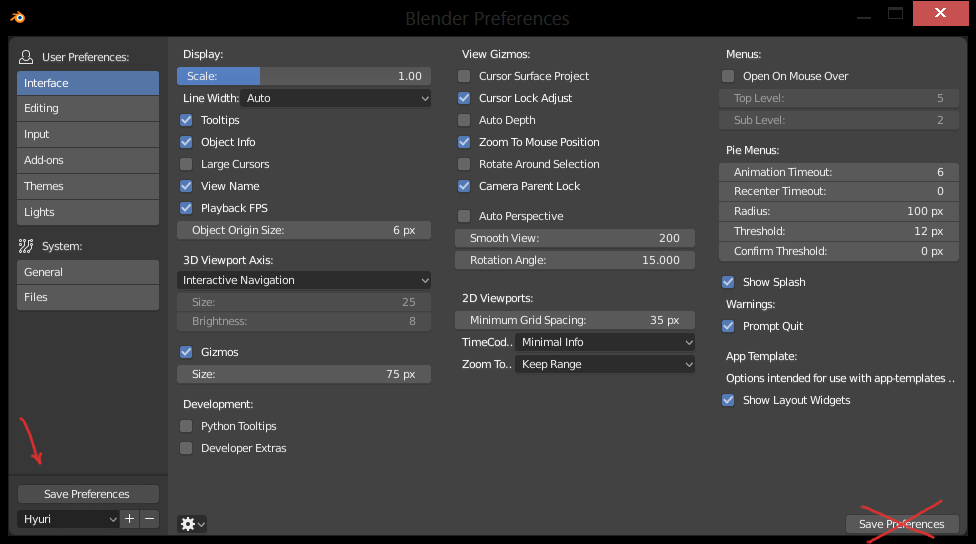976x544 pixels.
Task: Open the Add-ons tab
Action: pyautogui.click(x=88, y=160)
